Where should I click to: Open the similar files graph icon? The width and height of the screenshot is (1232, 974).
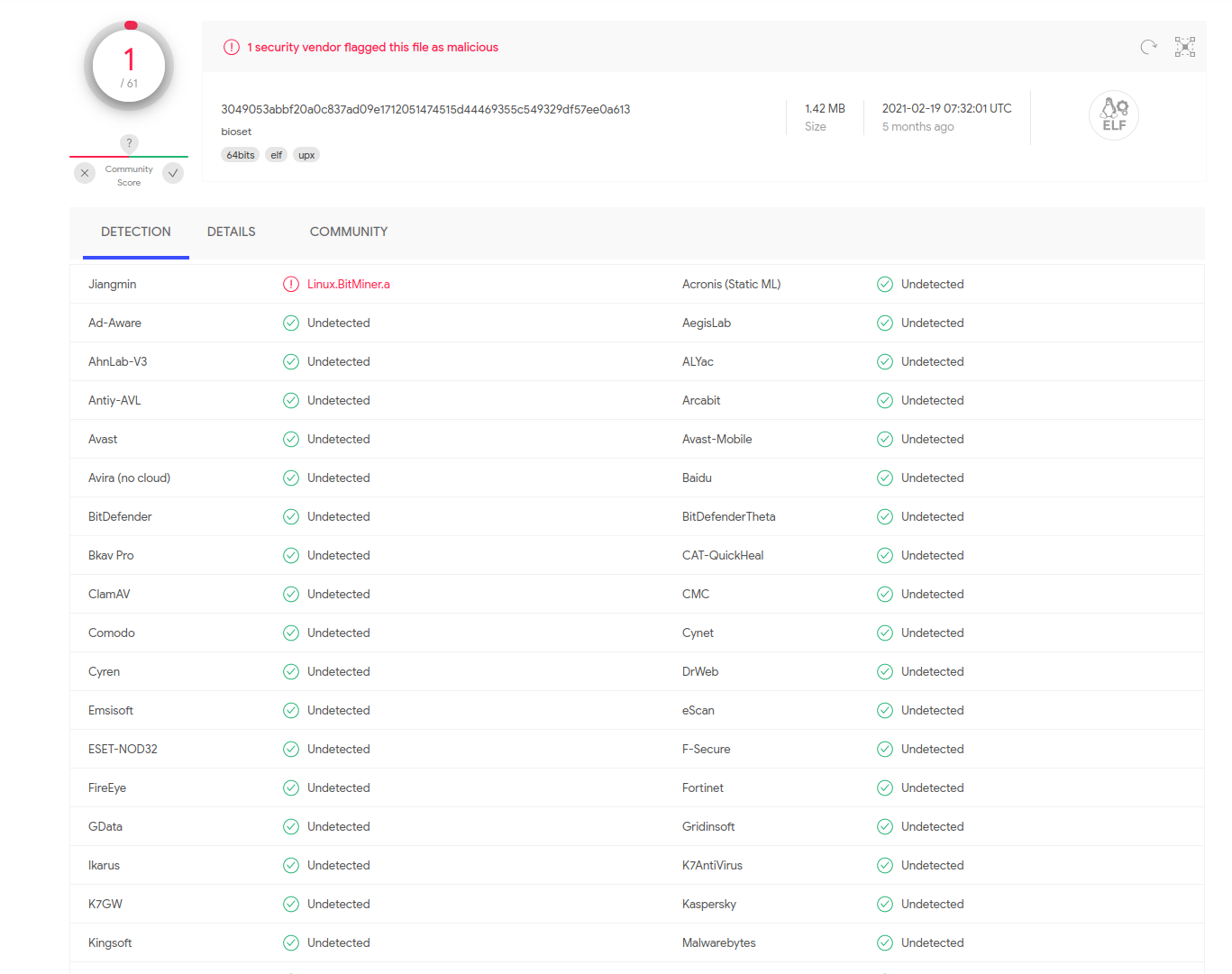click(x=1185, y=47)
